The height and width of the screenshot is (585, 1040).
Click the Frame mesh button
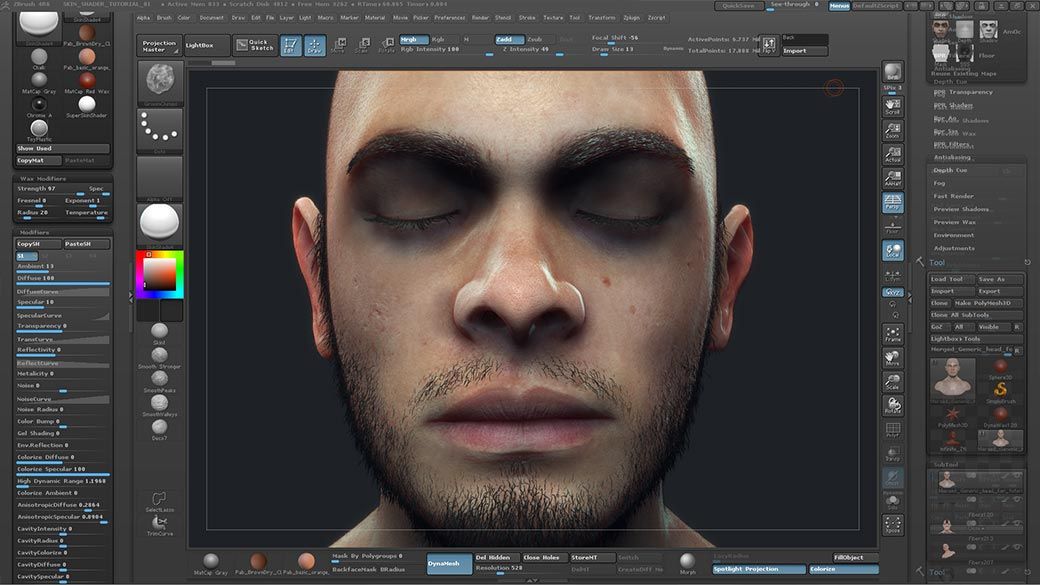[893, 334]
